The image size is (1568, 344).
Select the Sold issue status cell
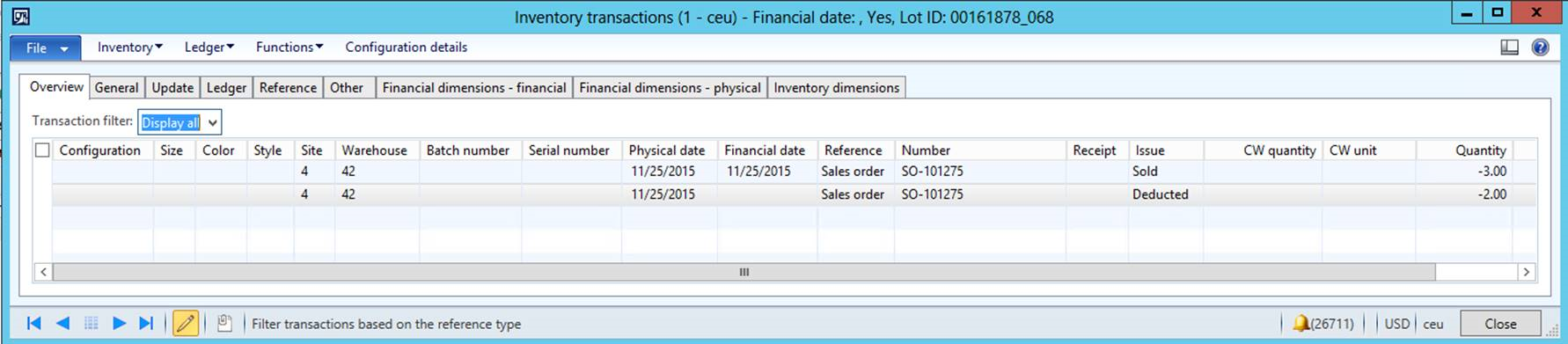(1166, 172)
